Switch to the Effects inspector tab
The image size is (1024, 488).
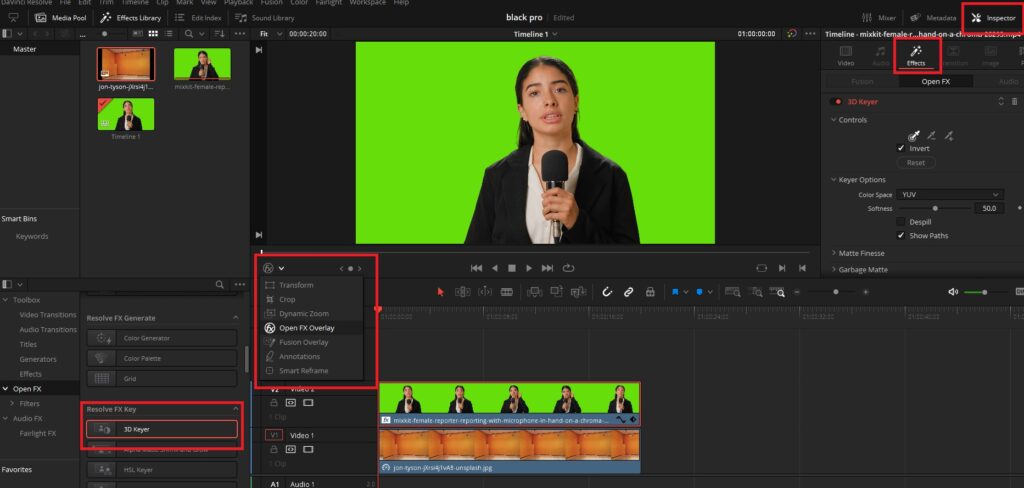(916, 56)
